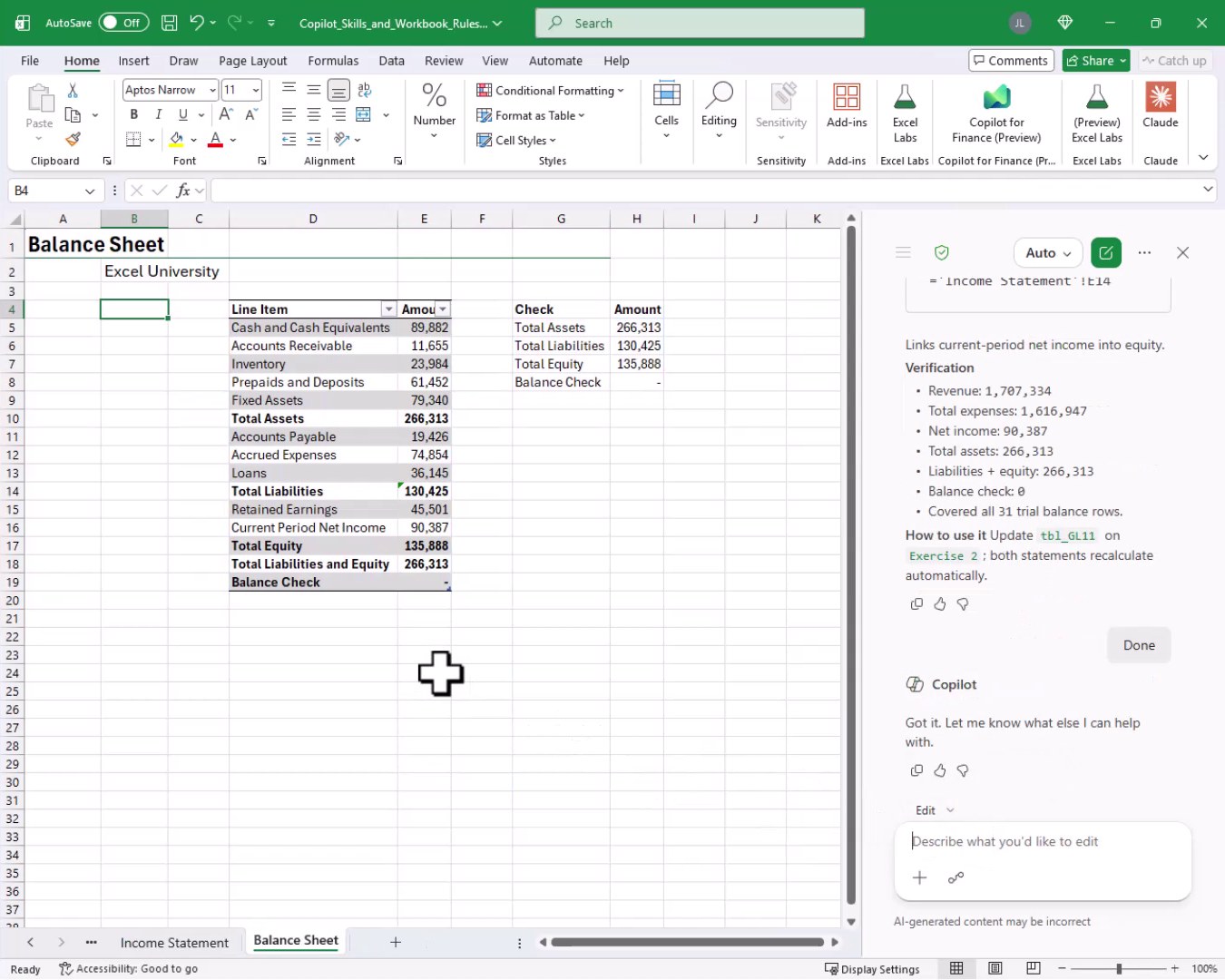
Task: Open Copilot panel more options
Action: click(1144, 253)
